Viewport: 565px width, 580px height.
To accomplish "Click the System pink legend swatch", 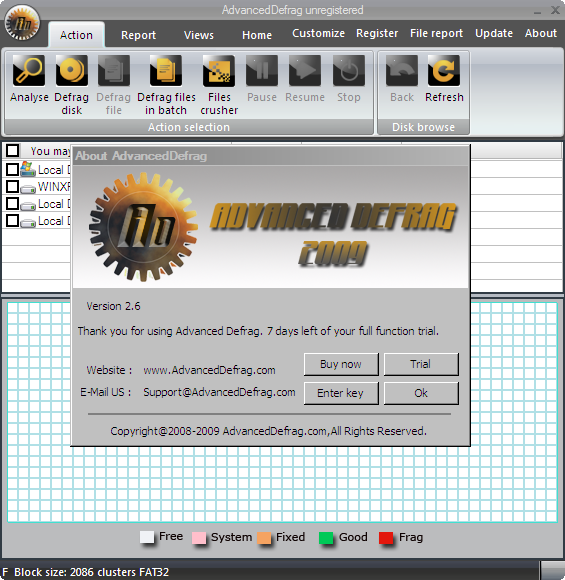I will coord(199,538).
